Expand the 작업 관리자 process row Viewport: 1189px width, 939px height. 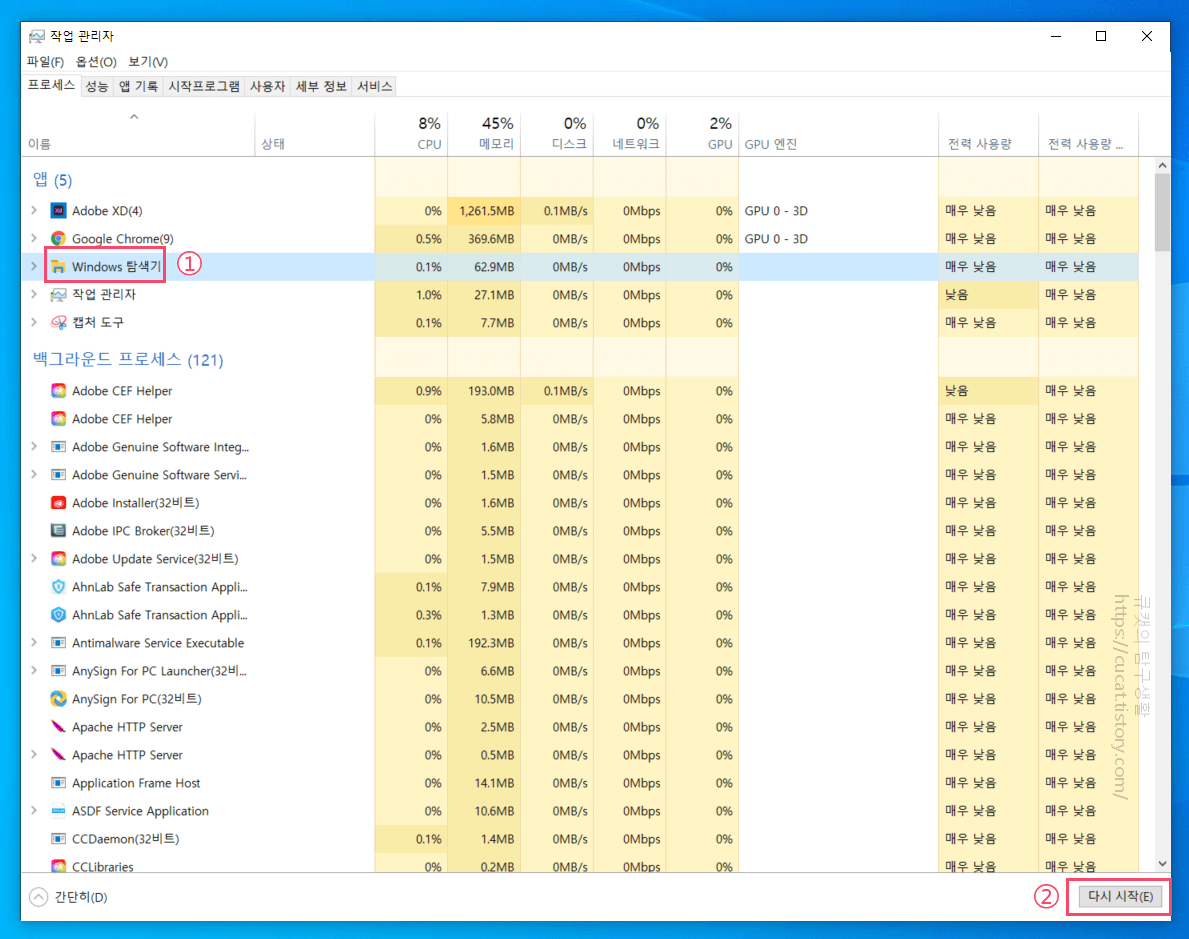(x=34, y=294)
